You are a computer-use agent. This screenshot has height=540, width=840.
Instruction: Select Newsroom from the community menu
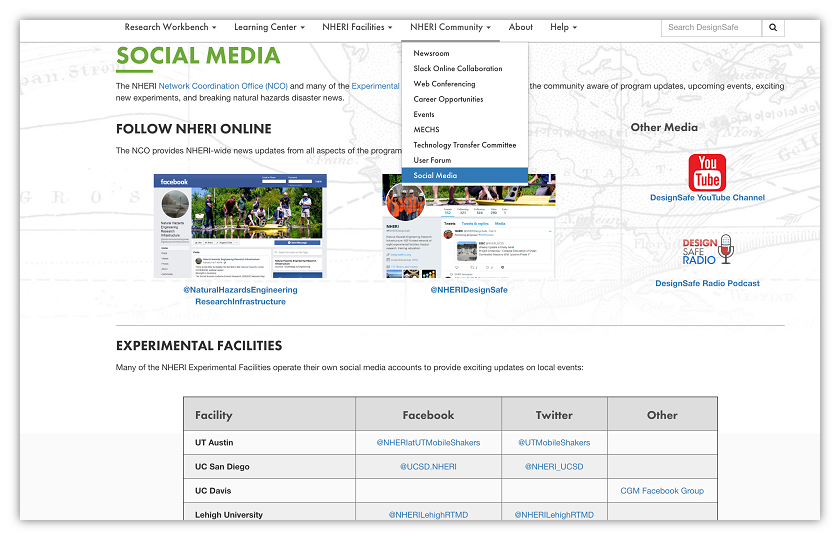[x=464, y=53]
